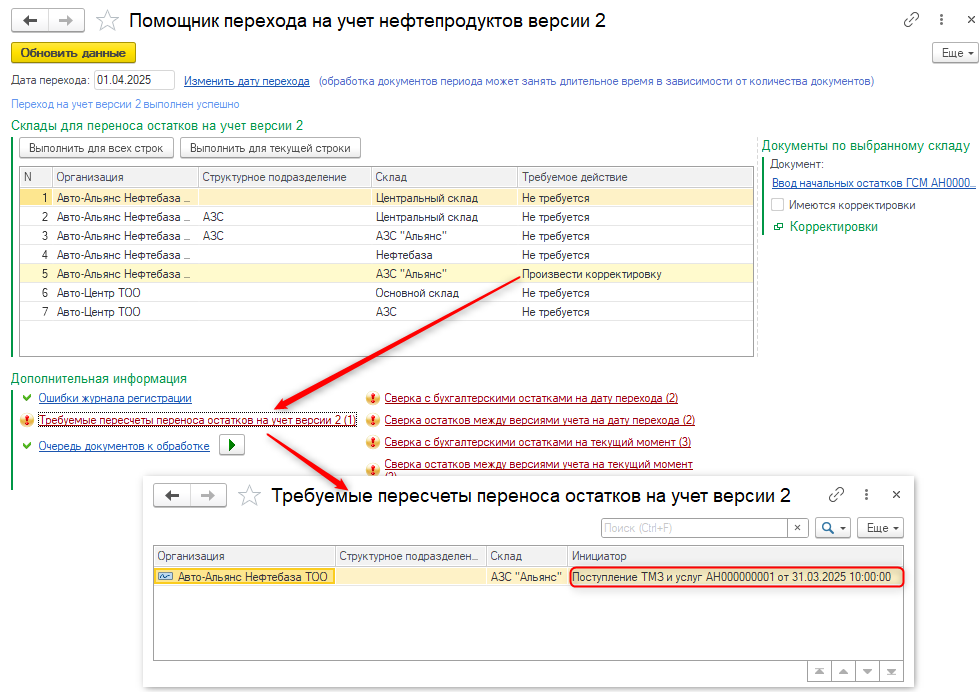Screen dimensions: 979x692
Task: Go back using popup window back arrow
Action: click(172, 496)
